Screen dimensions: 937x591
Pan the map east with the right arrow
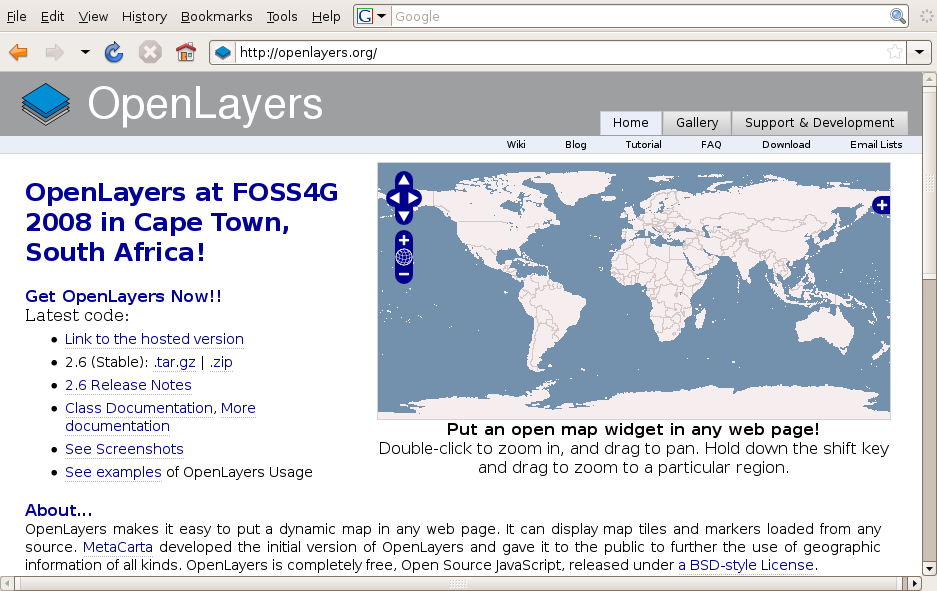(x=415, y=198)
